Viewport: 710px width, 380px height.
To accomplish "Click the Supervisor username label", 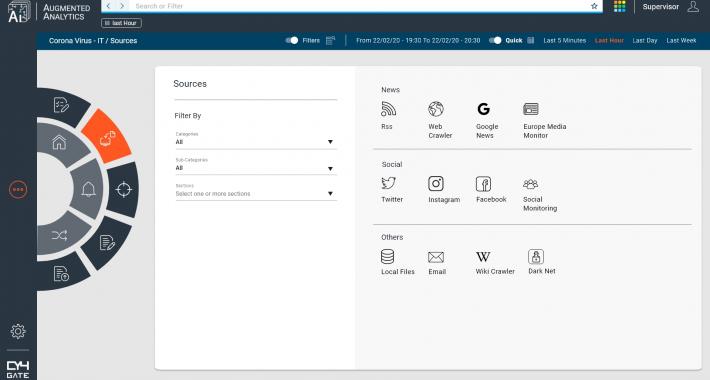I will (x=660, y=7).
